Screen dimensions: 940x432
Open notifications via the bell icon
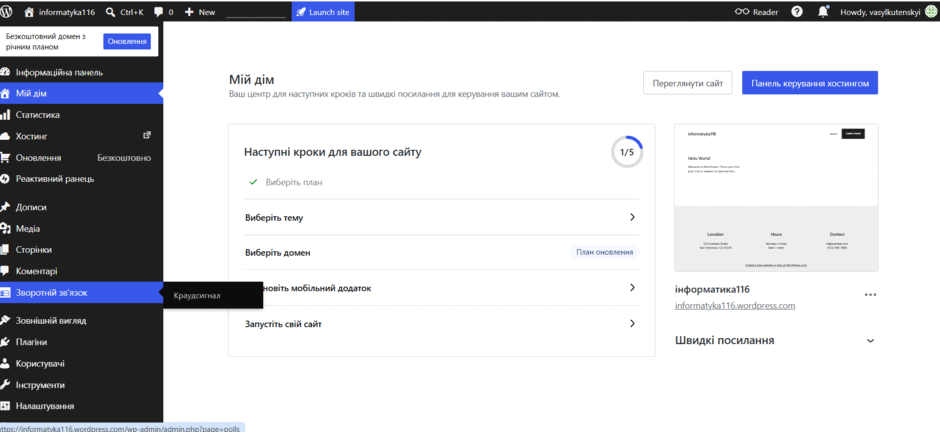[x=824, y=11]
